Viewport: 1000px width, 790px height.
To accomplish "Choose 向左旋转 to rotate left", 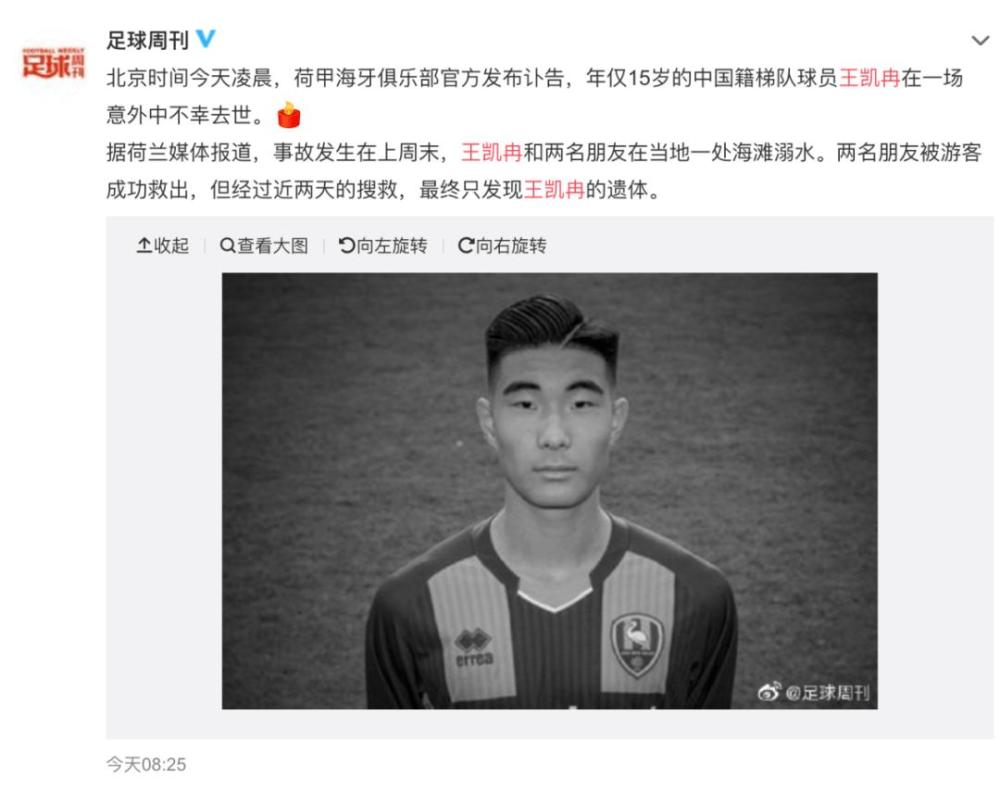I will click(392, 245).
